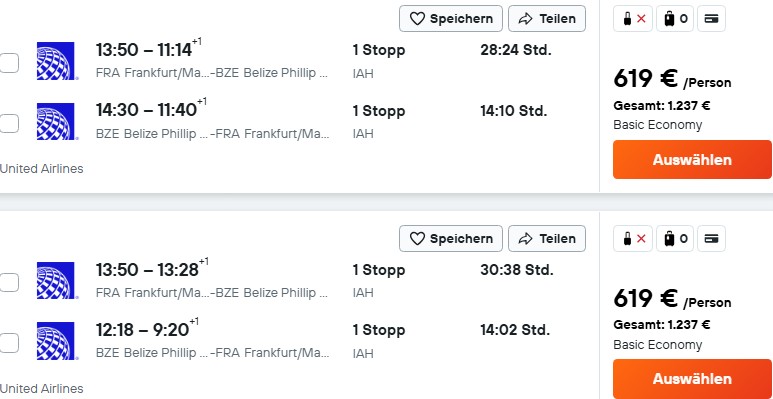Choose second 619 € offer with Auswählen
The width and height of the screenshot is (773, 399).
(x=692, y=379)
